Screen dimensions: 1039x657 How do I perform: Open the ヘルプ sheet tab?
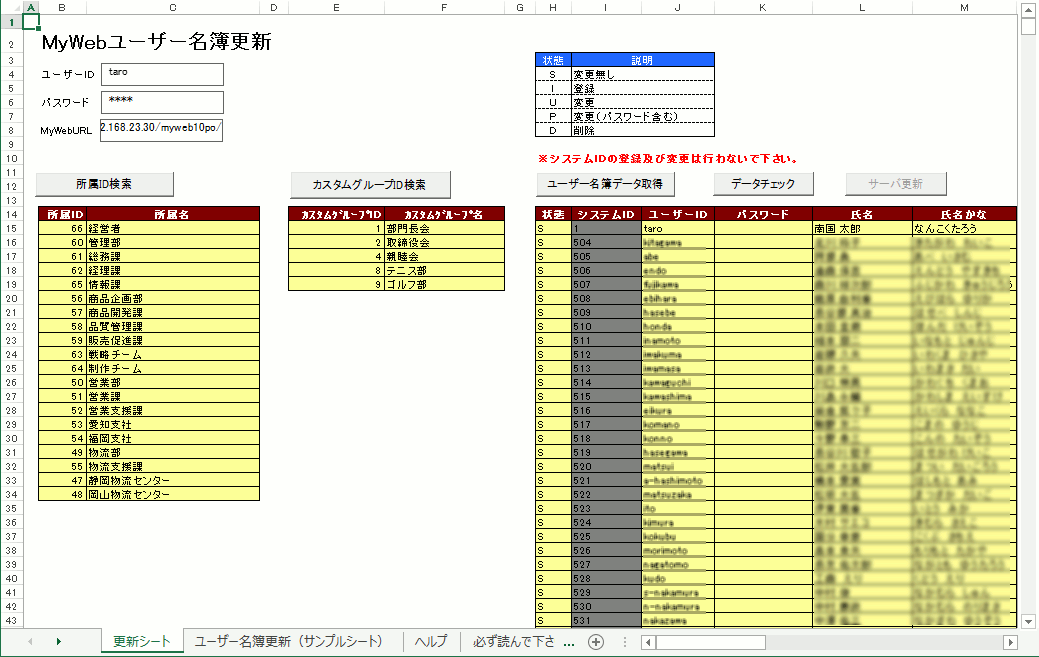[431, 641]
